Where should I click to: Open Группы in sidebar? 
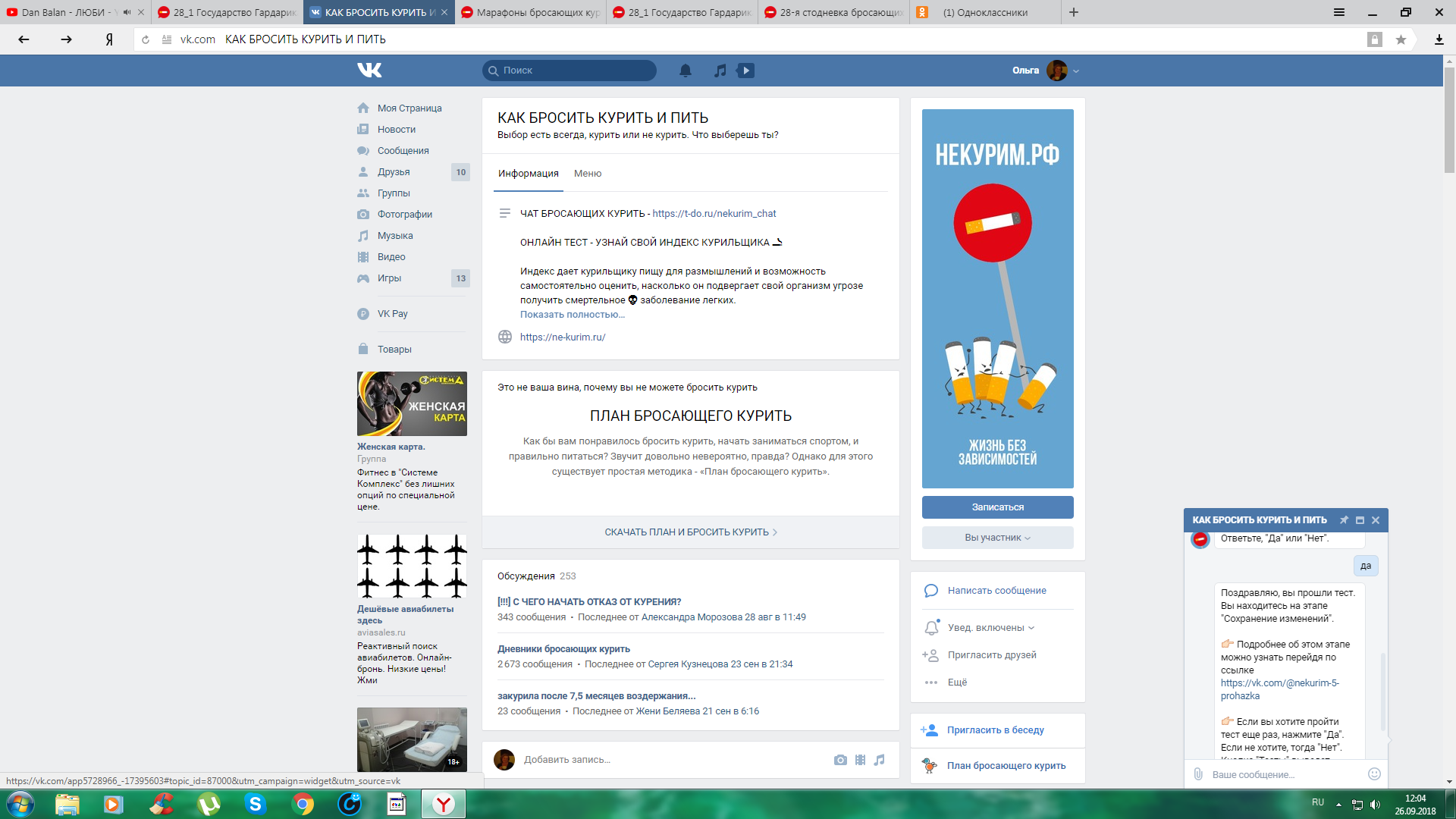[394, 193]
